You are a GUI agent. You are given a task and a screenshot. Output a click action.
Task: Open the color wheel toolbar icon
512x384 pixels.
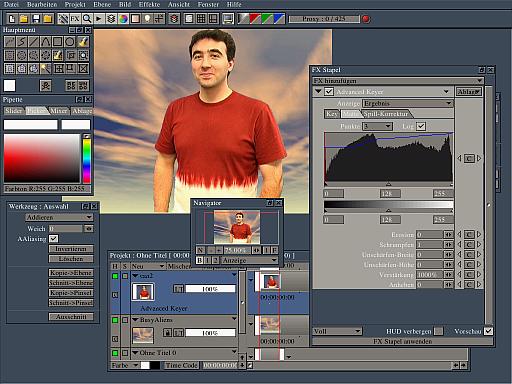pos(123,19)
